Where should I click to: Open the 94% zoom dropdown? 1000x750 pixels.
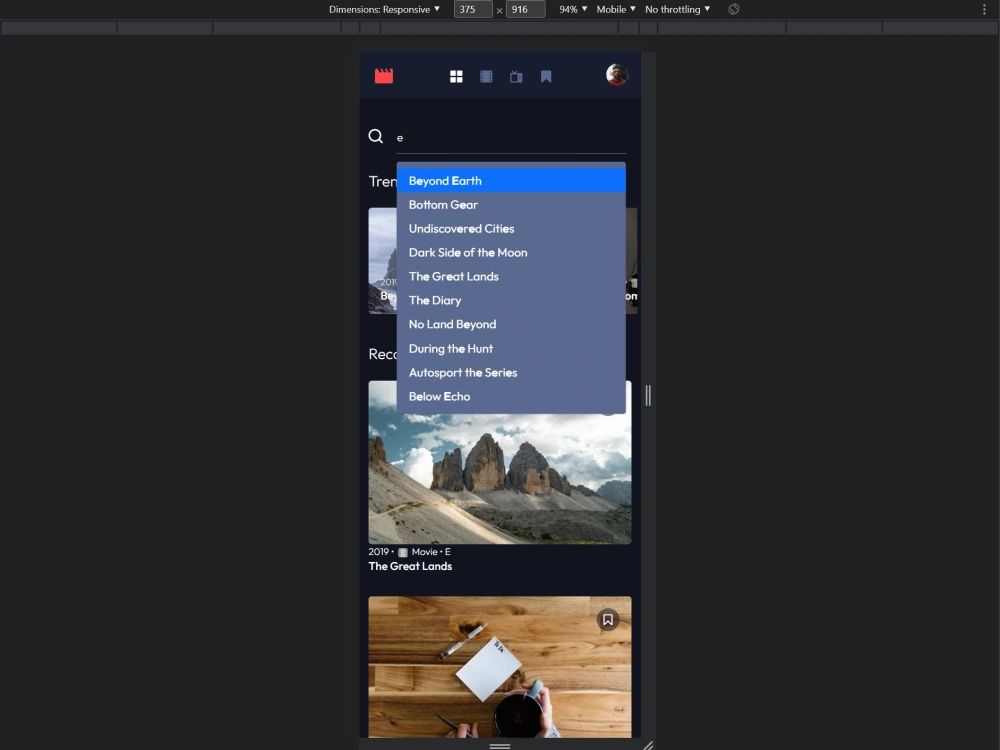573,9
